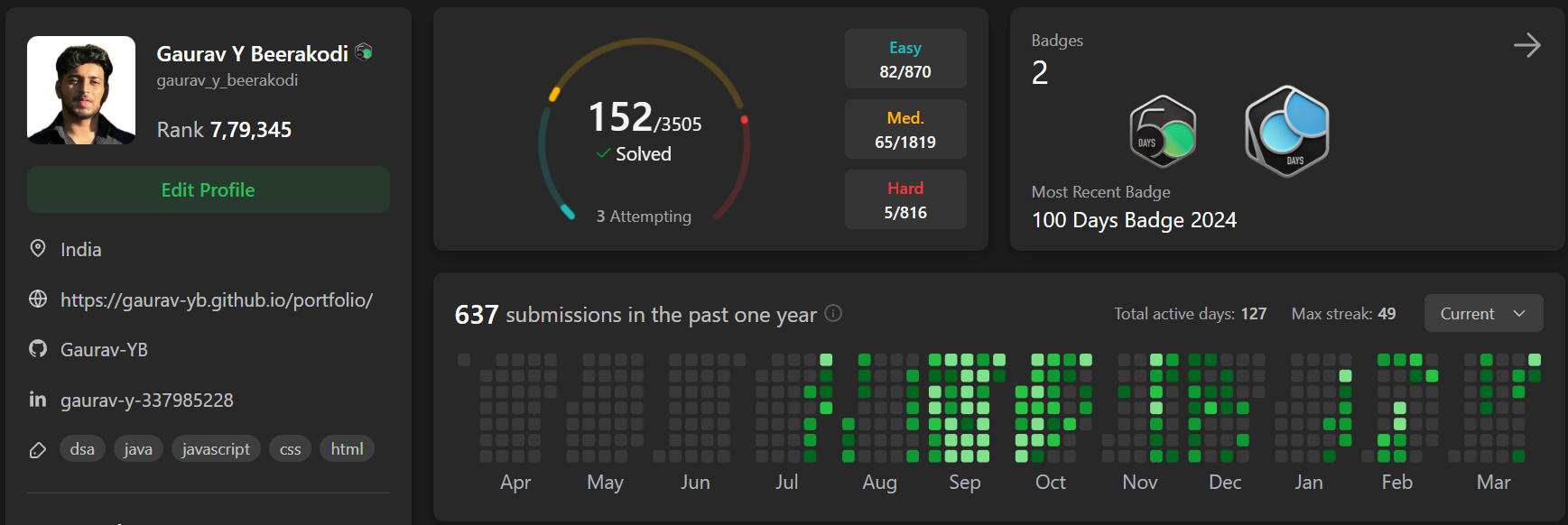Click the Max streak: 49 text
Image resolution: width=1568 pixels, height=525 pixels.
click(x=1343, y=314)
